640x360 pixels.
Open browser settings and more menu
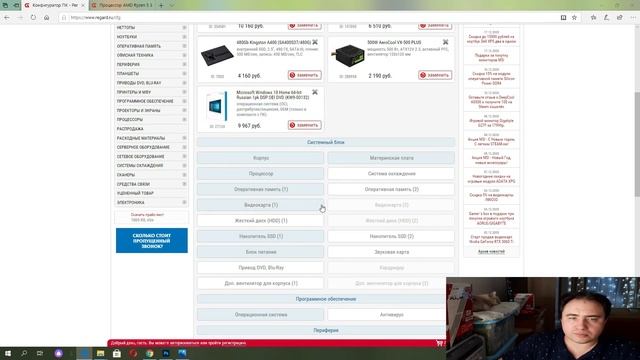pos(633,18)
